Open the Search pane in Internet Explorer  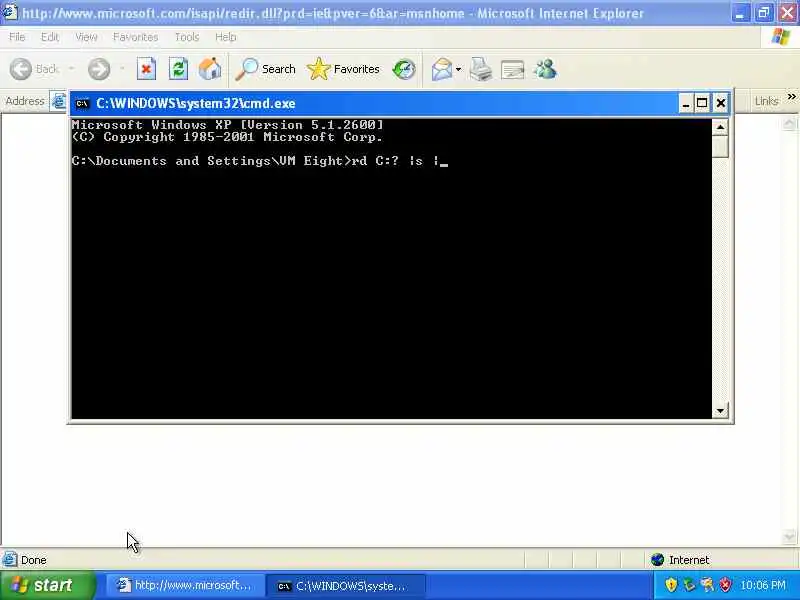click(x=266, y=69)
